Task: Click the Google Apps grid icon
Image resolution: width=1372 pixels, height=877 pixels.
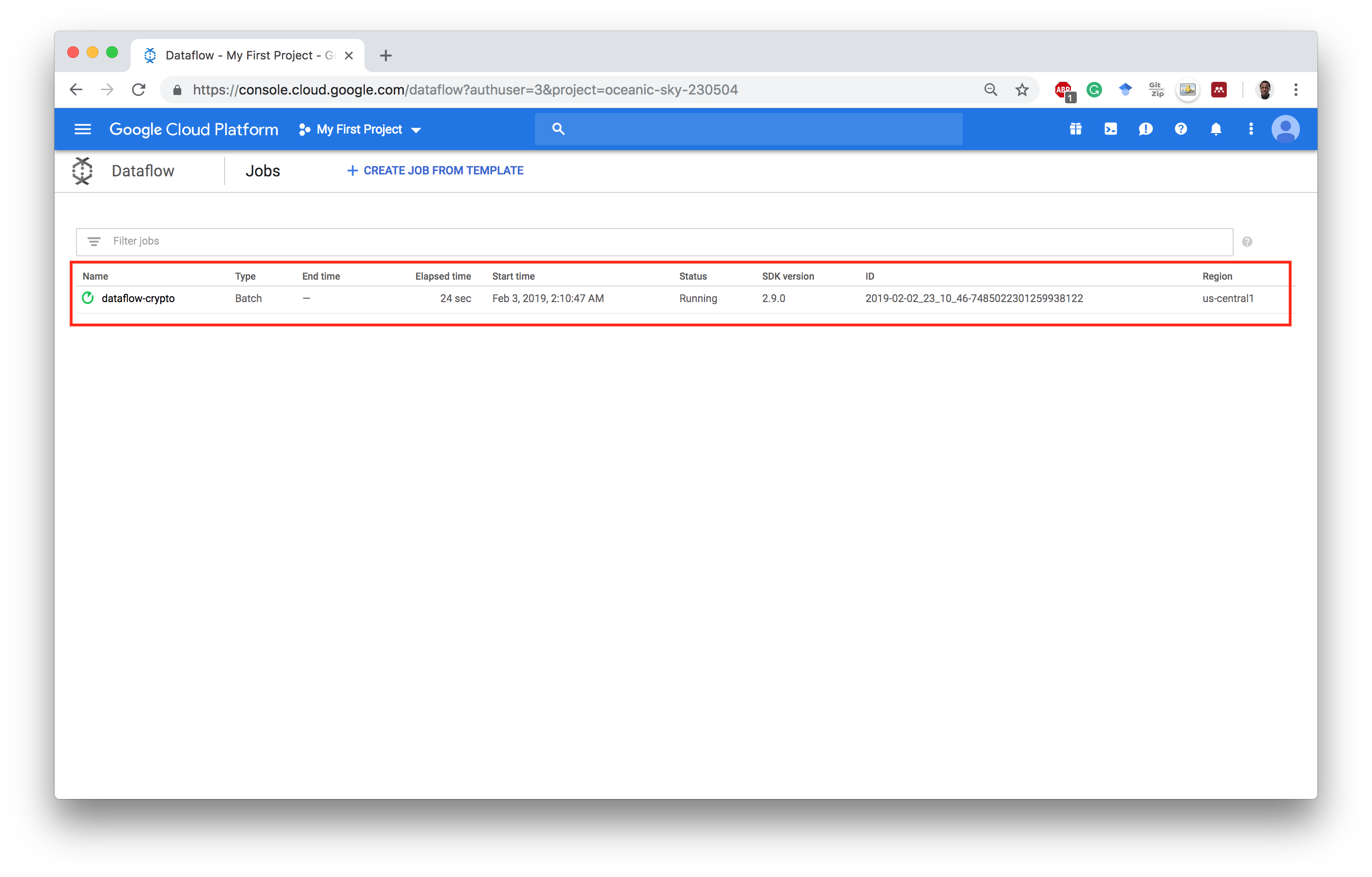Action: pyautogui.click(x=1075, y=128)
